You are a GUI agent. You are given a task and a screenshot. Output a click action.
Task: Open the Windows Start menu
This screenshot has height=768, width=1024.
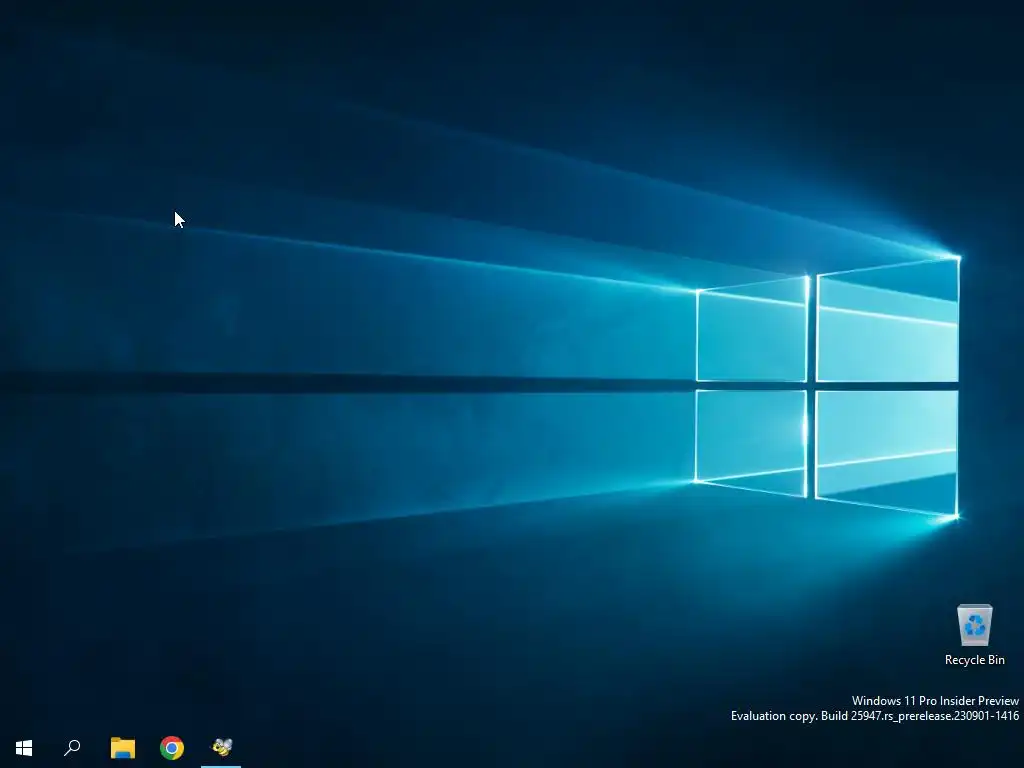pos(24,748)
